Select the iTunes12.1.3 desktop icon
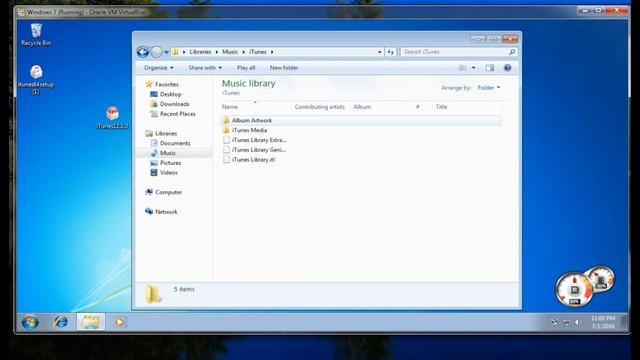This screenshot has width=640, height=360. (112, 117)
